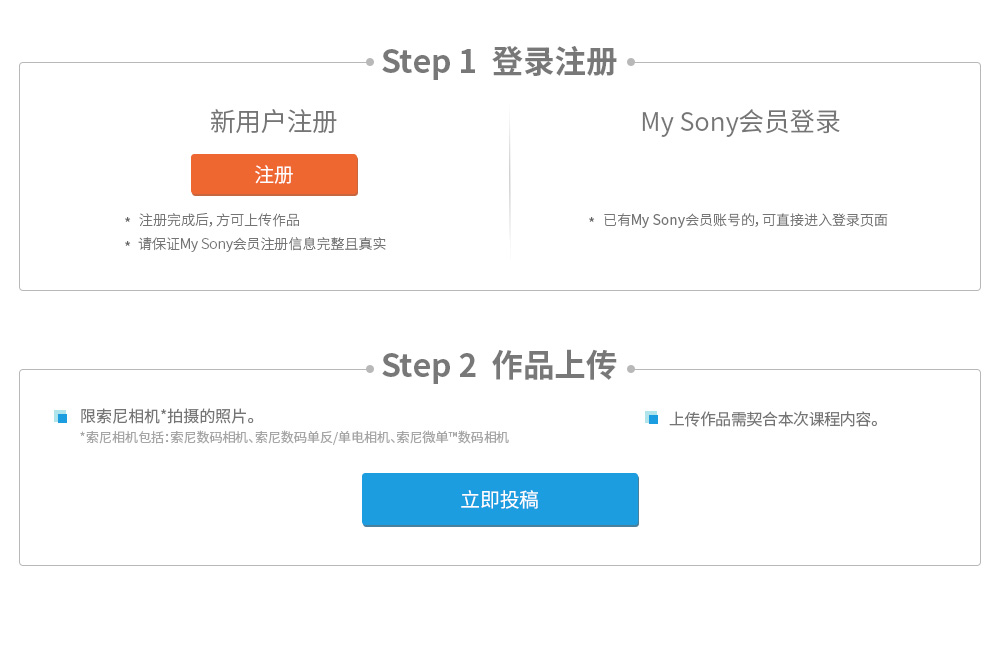This screenshot has width=1000, height=645.
Task: Click the 请保证My Sony会员注册信息完整且真实 note
Action: click(262, 244)
